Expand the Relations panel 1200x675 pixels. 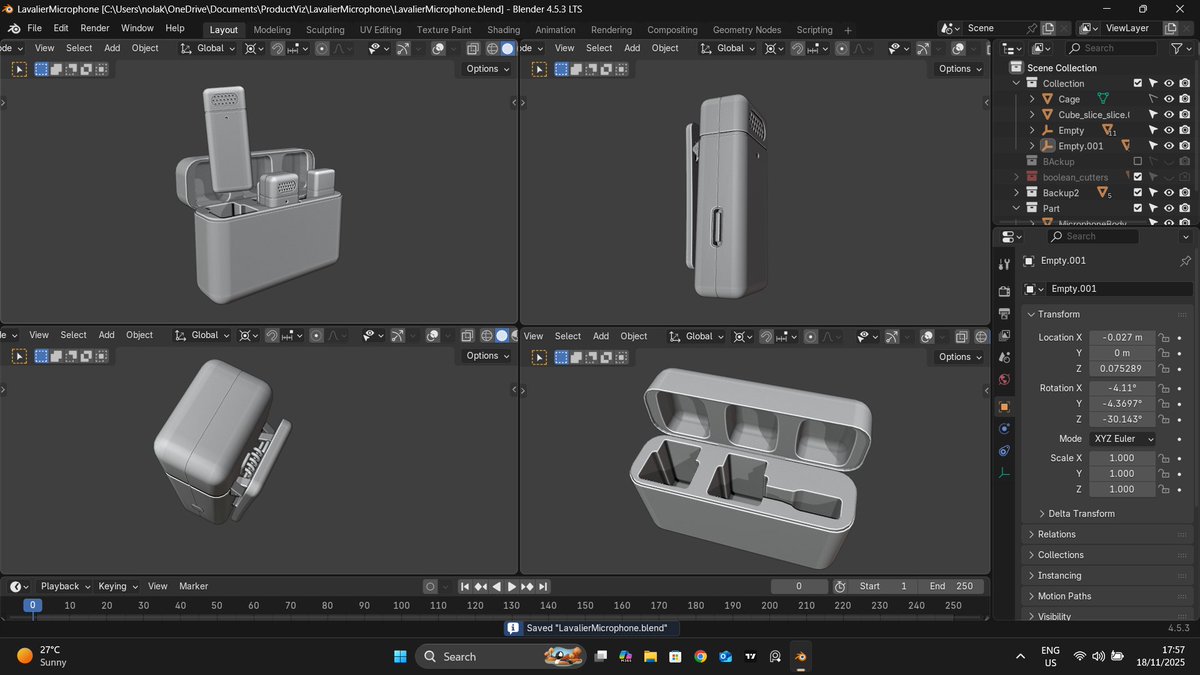[x=1109, y=535]
